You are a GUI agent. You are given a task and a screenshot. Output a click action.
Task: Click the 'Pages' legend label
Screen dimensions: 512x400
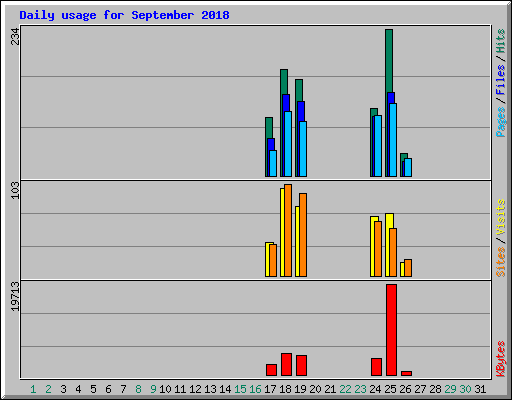point(501,122)
